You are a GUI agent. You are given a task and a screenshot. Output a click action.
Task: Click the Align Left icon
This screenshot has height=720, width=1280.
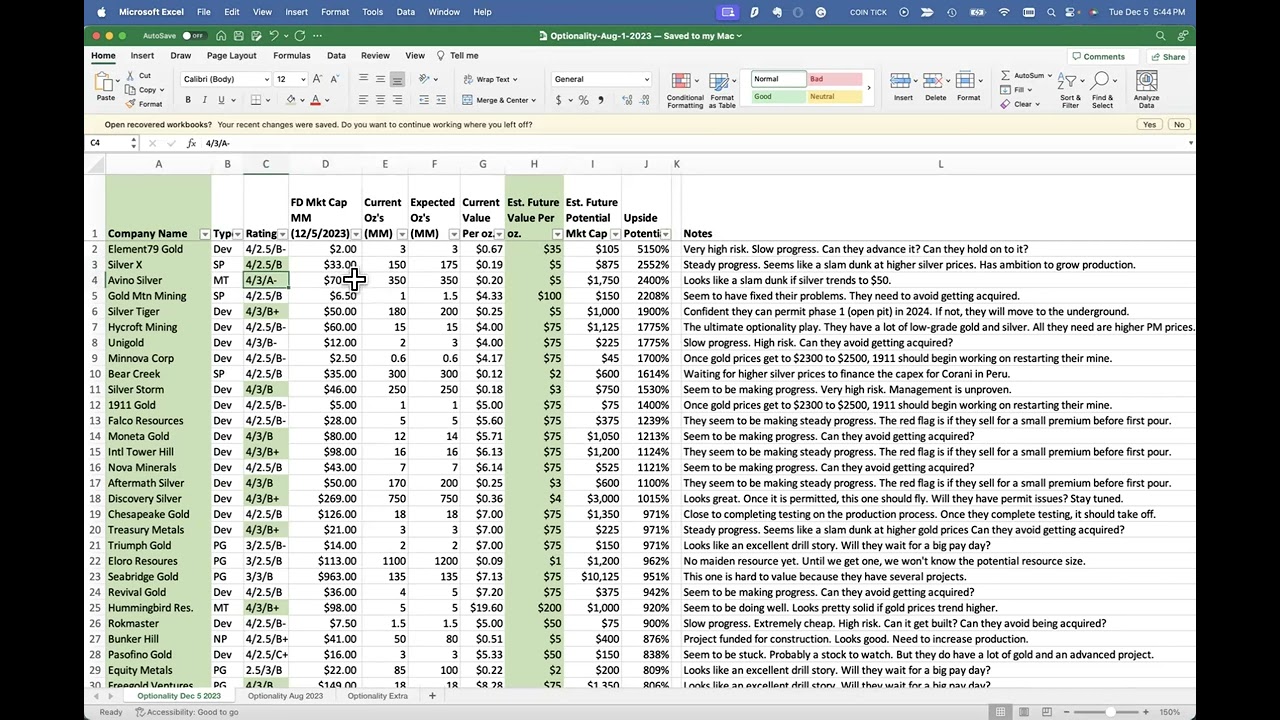(363, 100)
